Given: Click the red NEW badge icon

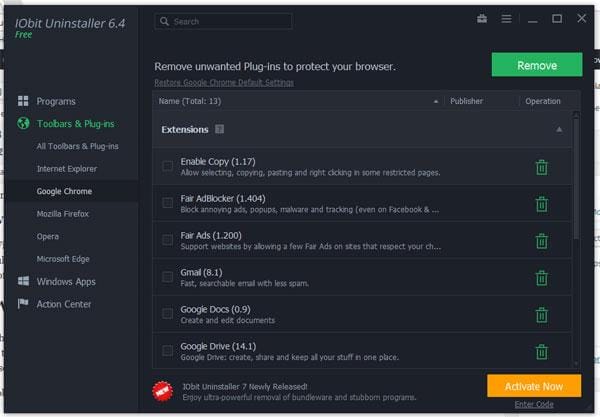Looking at the screenshot, I should click(163, 391).
